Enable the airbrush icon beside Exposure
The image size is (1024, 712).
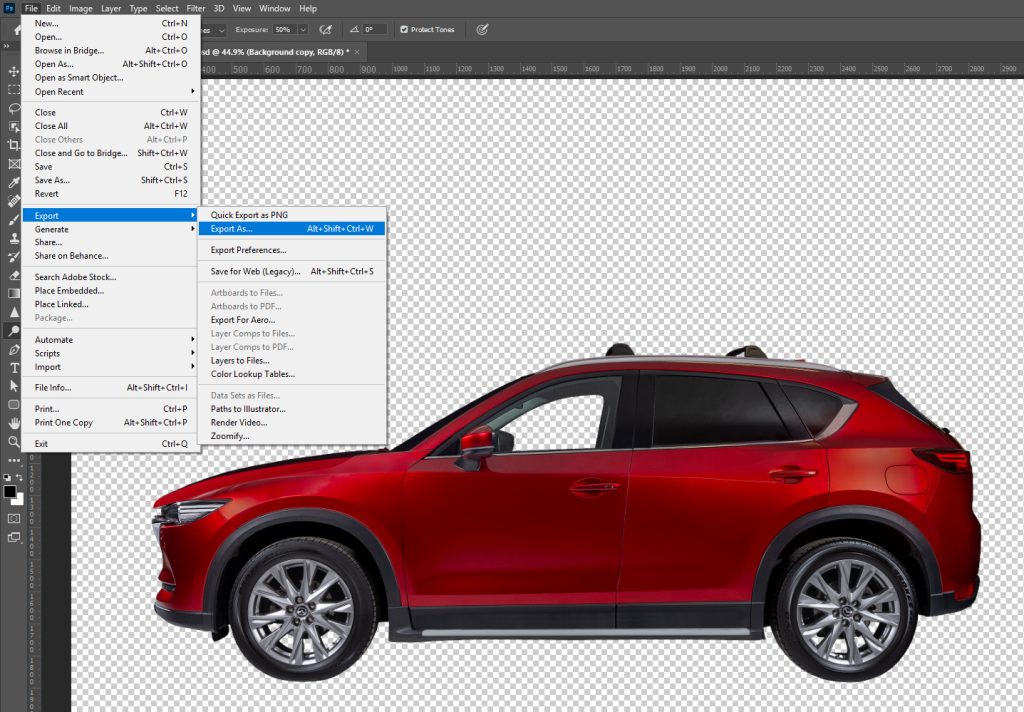[x=325, y=30]
